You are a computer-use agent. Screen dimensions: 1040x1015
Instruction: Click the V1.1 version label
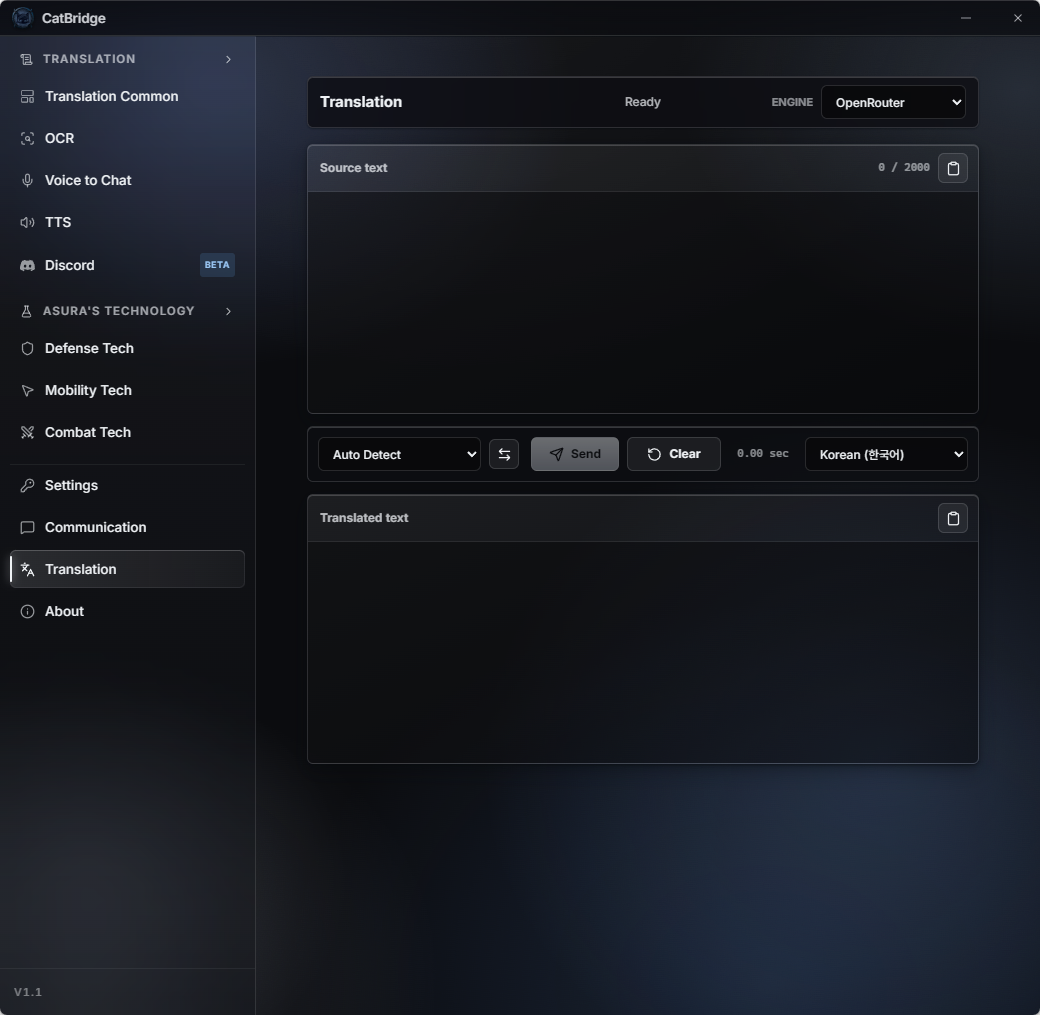pyautogui.click(x=28, y=992)
